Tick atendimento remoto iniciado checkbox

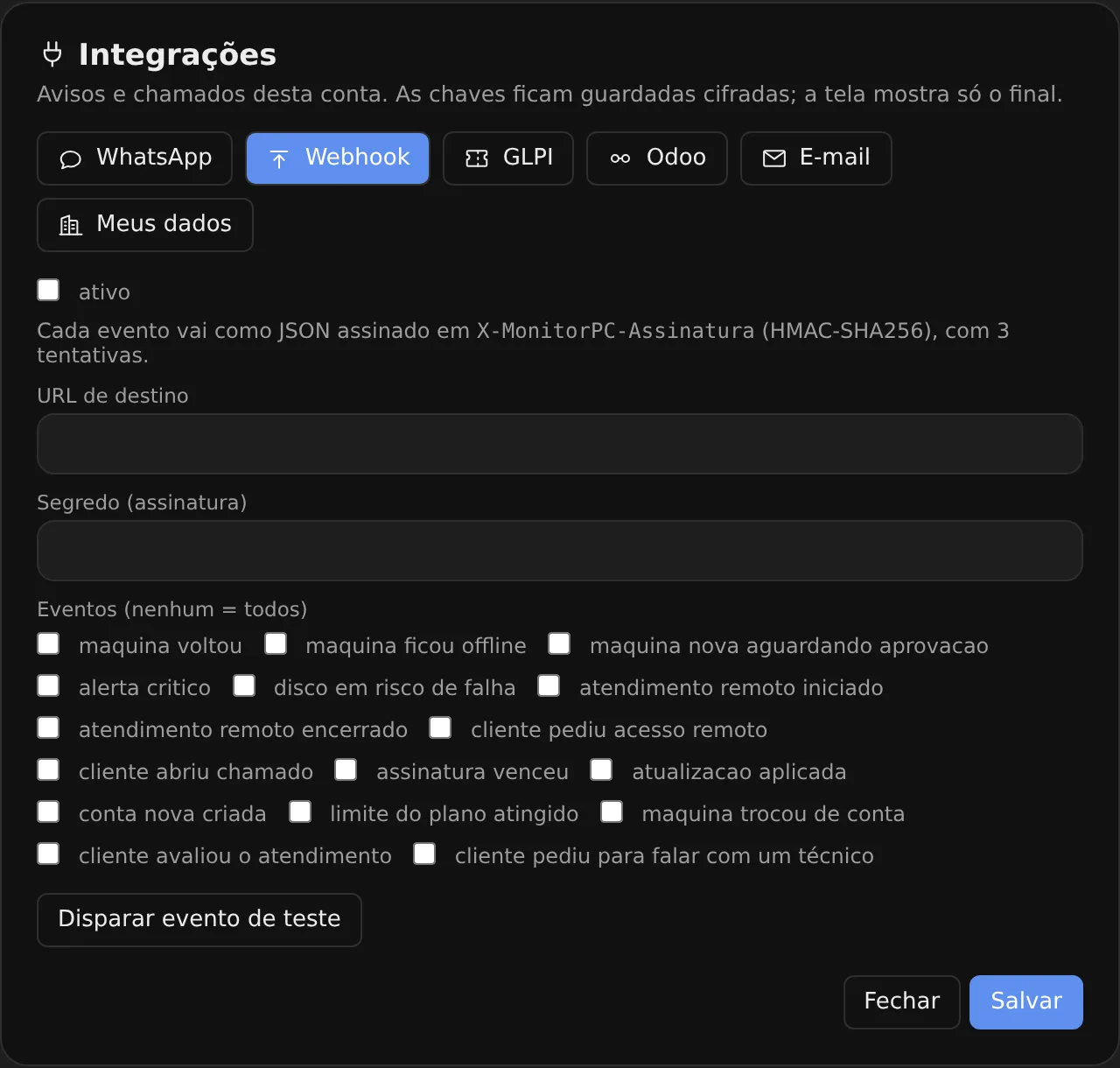pyautogui.click(x=549, y=685)
